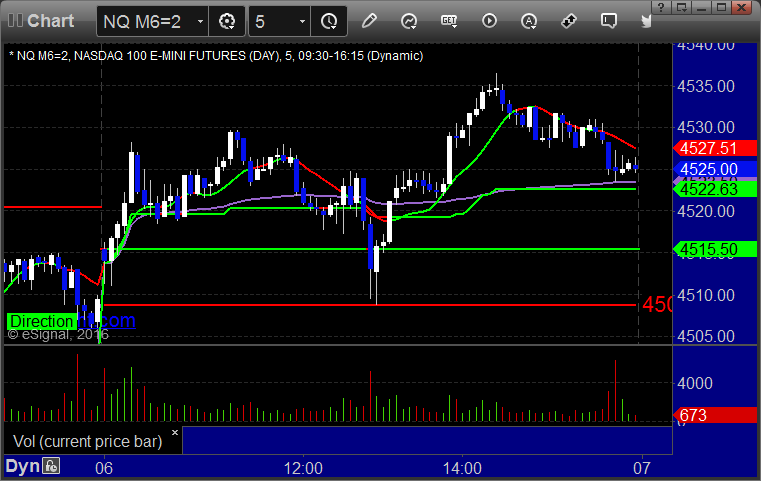This screenshot has height=481, width=761.
Task: Open the comment speech-bubble icon
Action: click(609, 21)
